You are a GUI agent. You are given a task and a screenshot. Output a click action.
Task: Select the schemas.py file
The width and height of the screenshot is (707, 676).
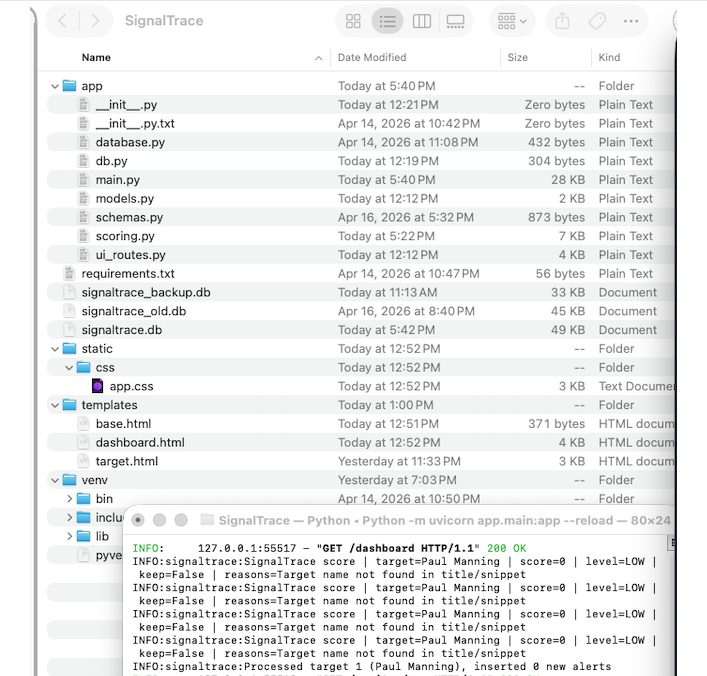[360, 217]
